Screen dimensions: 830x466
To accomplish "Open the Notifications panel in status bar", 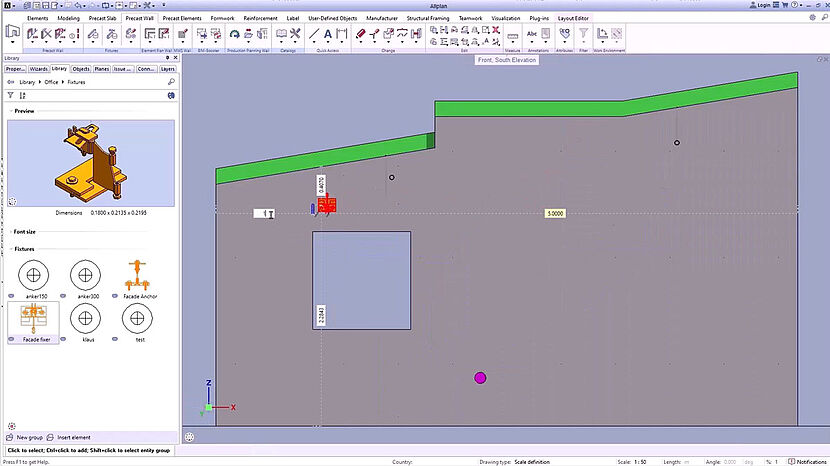I will [x=807, y=462].
